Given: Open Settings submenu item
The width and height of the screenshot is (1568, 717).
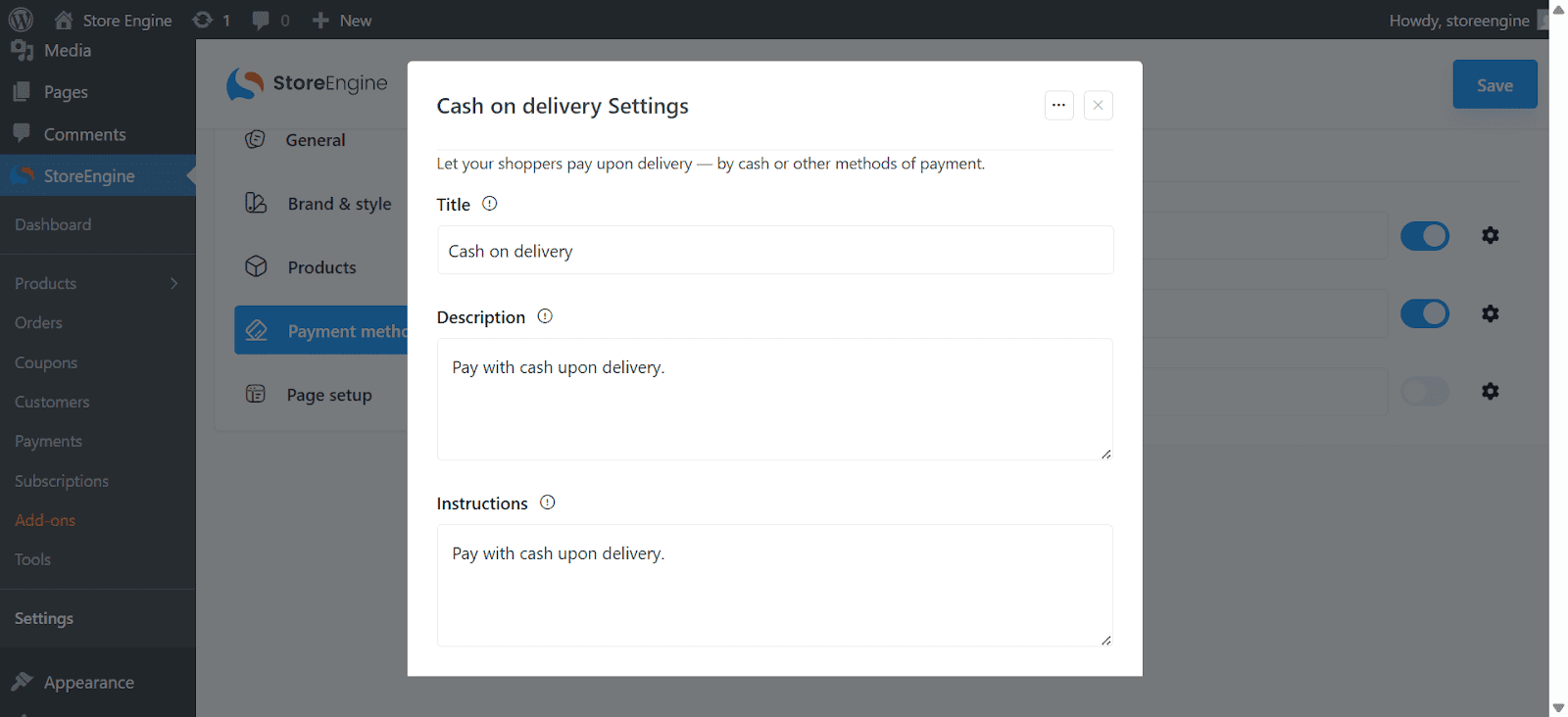Looking at the screenshot, I should click(44, 618).
